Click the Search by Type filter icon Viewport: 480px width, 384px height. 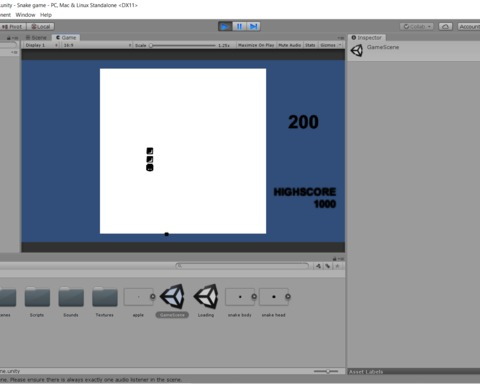(x=319, y=266)
